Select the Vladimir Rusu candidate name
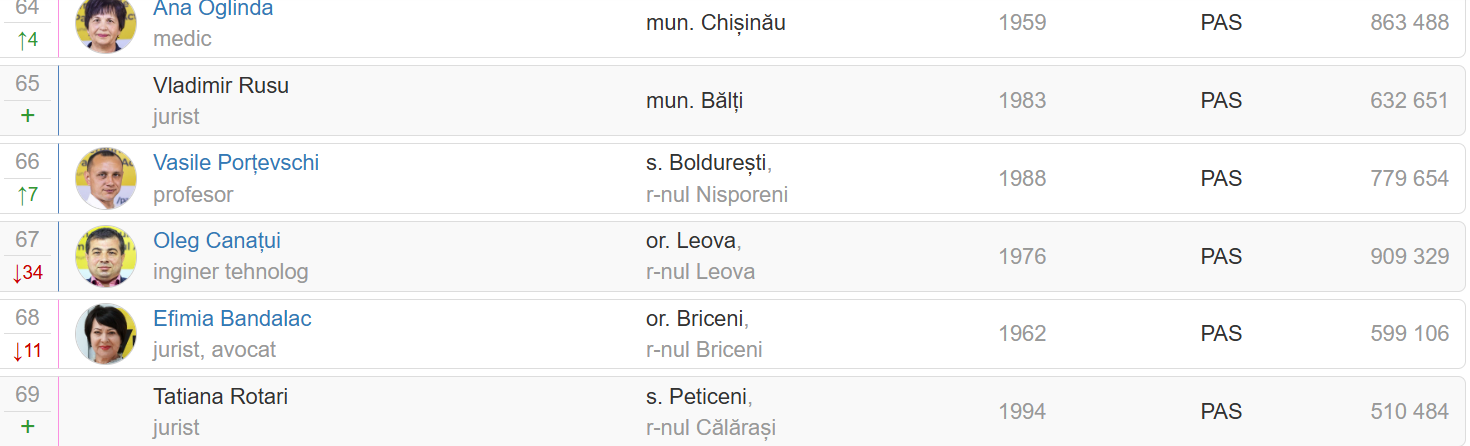Image resolution: width=1470 pixels, height=446 pixels. [221, 86]
